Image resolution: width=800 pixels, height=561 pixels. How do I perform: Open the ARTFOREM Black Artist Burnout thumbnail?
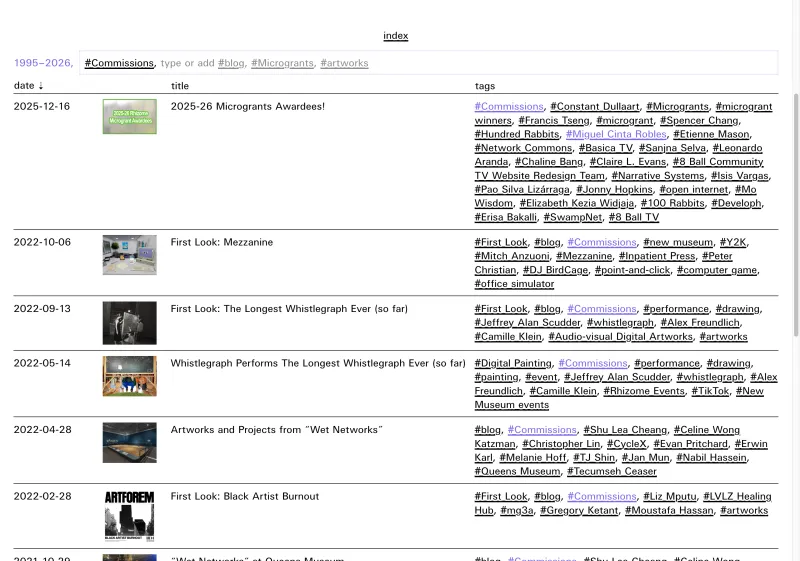tap(130, 516)
